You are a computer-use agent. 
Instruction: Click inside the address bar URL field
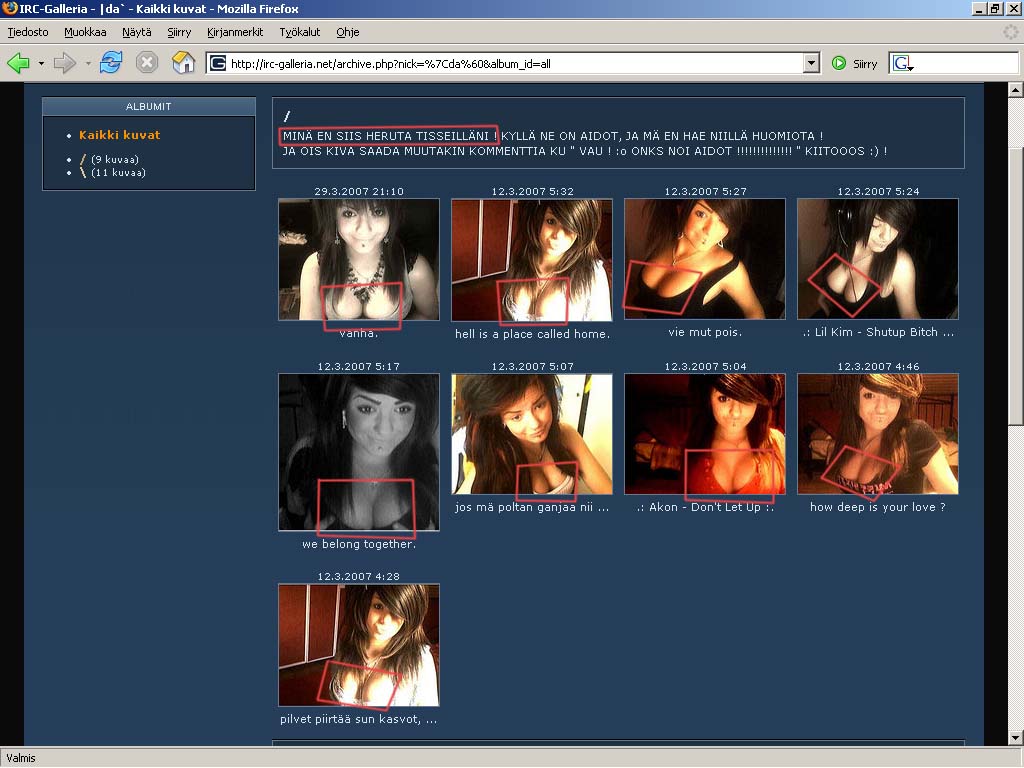point(500,63)
